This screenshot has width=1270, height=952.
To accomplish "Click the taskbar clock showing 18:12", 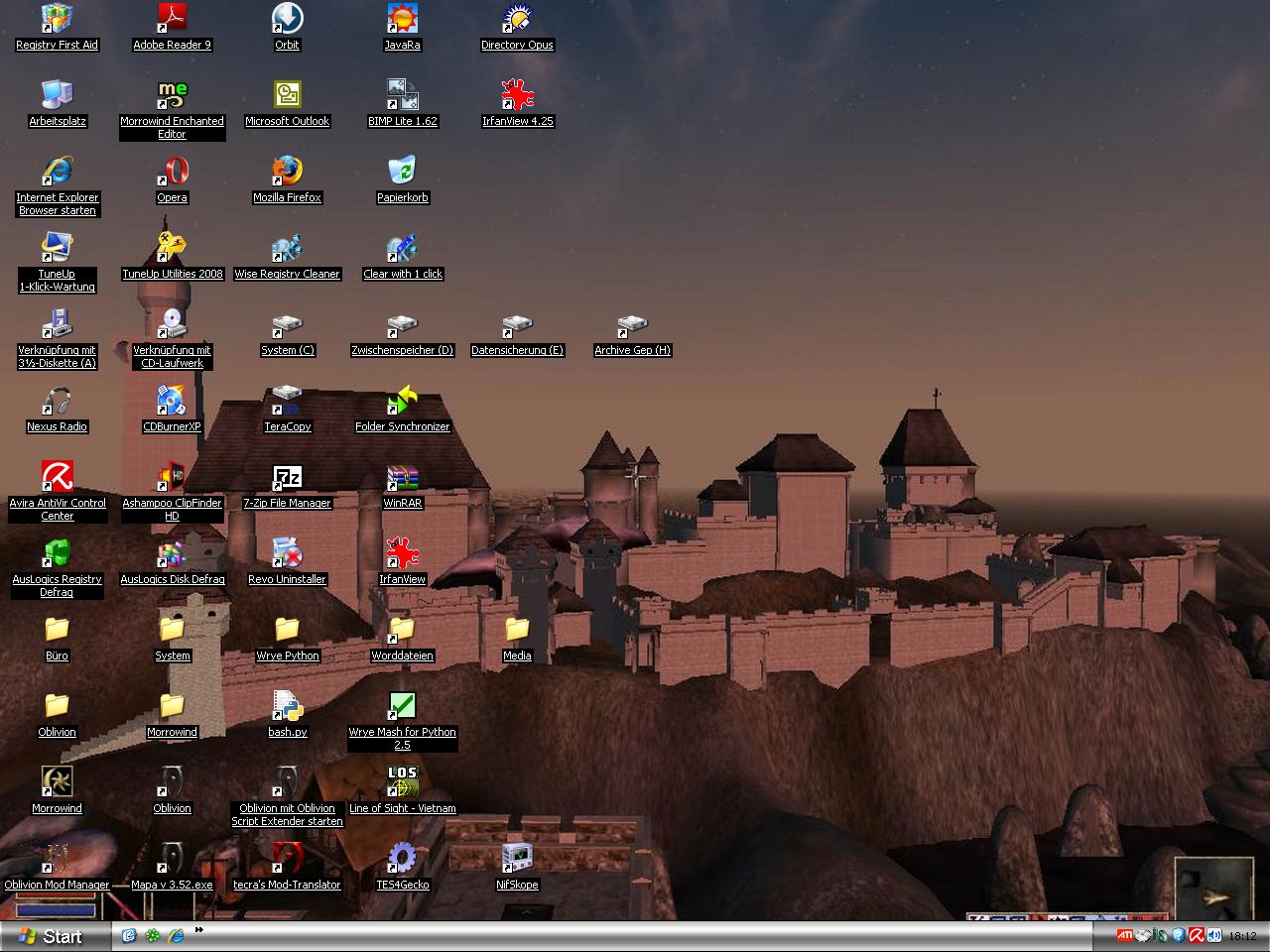I will coord(1242,936).
